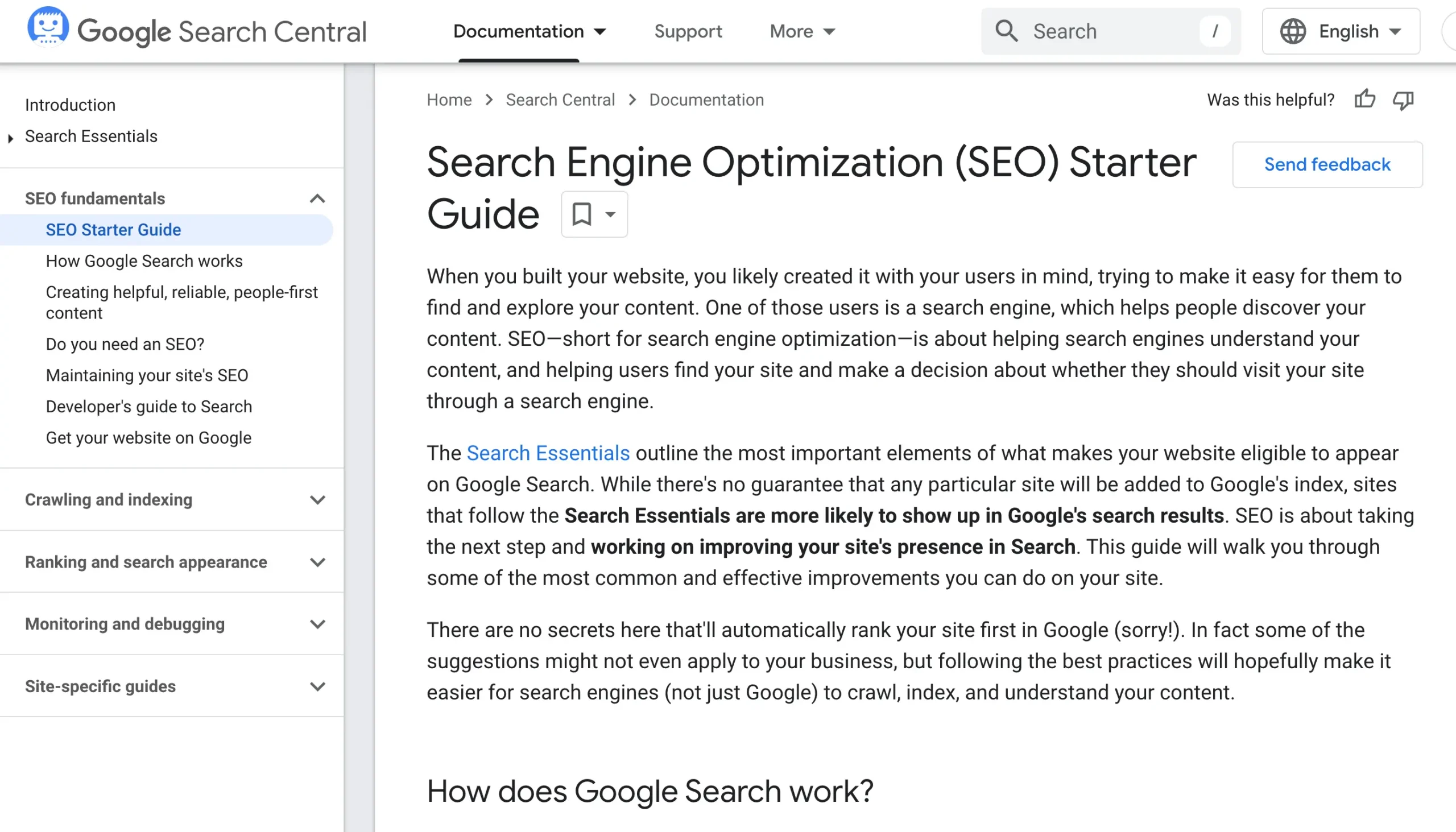Click the thumbs up helpful icon
The image size is (1456, 832).
[x=1364, y=100]
